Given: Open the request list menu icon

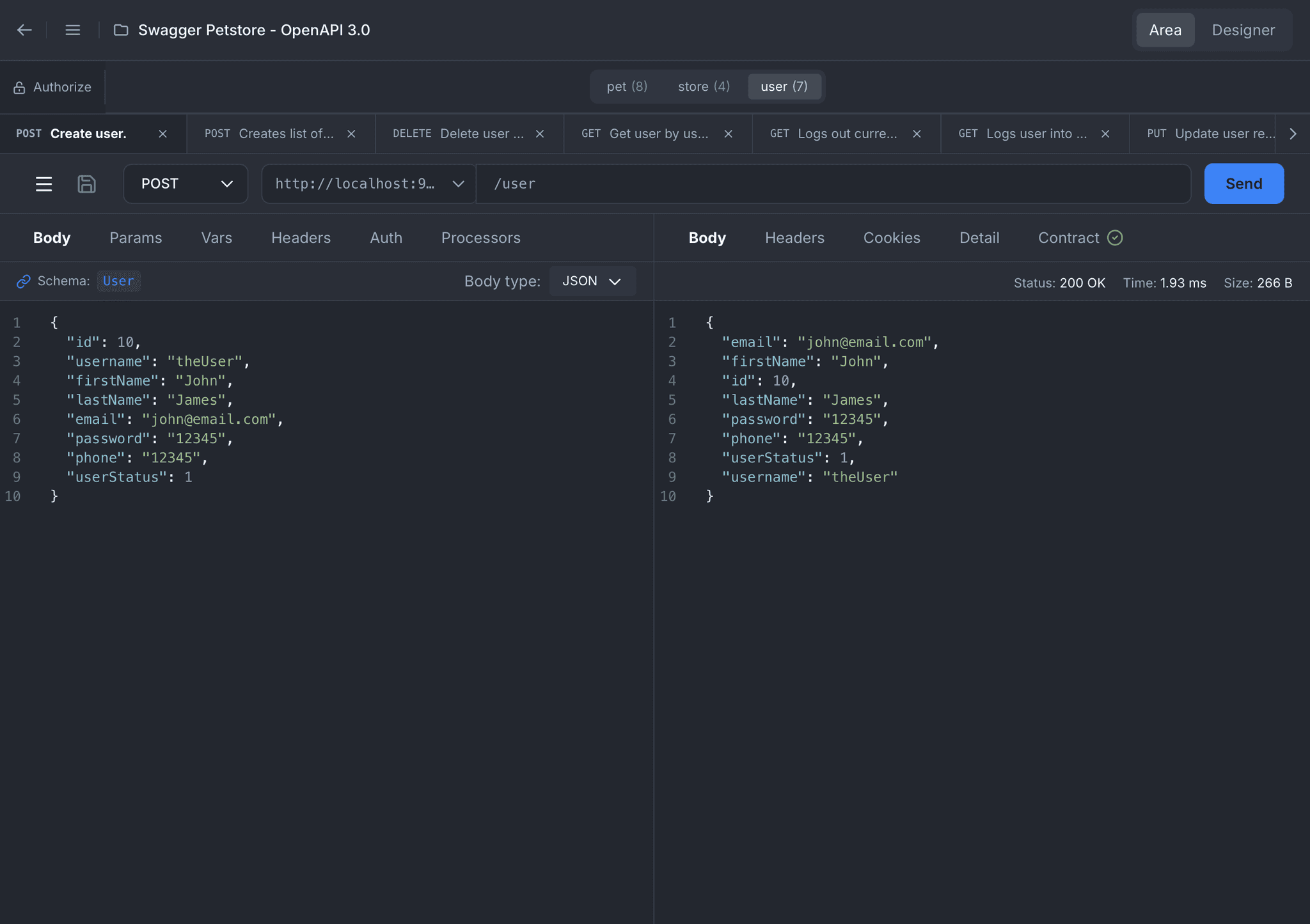Looking at the screenshot, I should point(43,184).
